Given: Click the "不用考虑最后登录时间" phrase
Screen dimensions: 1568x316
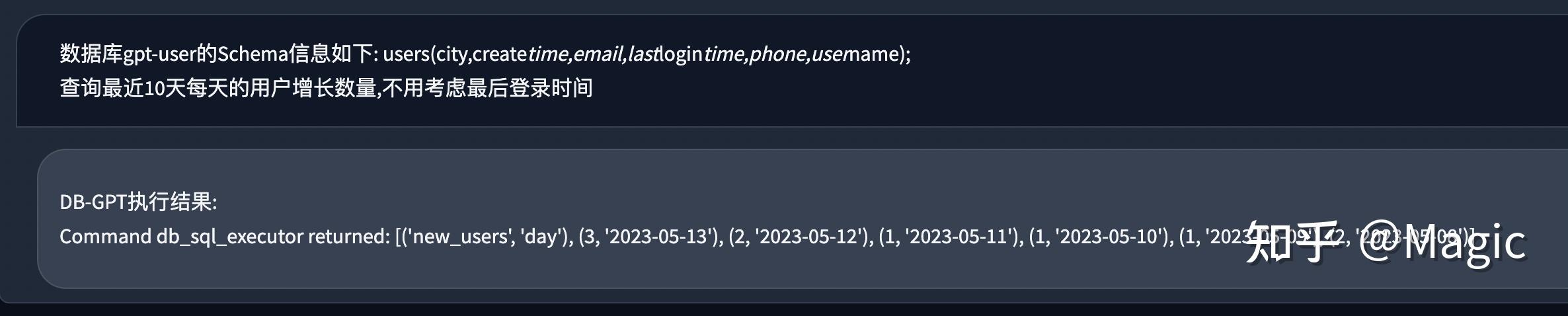Looking at the screenshot, I should pyautogui.click(x=487, y=88).
